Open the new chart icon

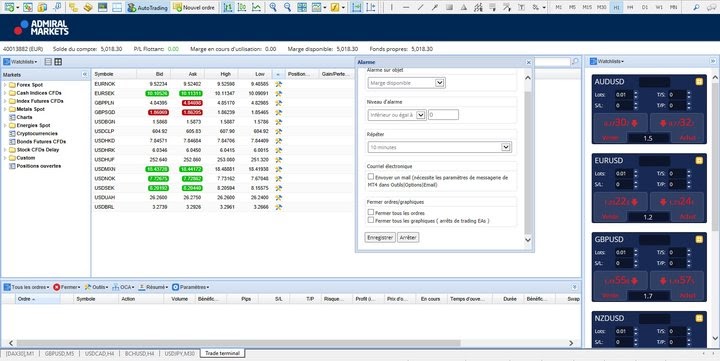point(9,7)
